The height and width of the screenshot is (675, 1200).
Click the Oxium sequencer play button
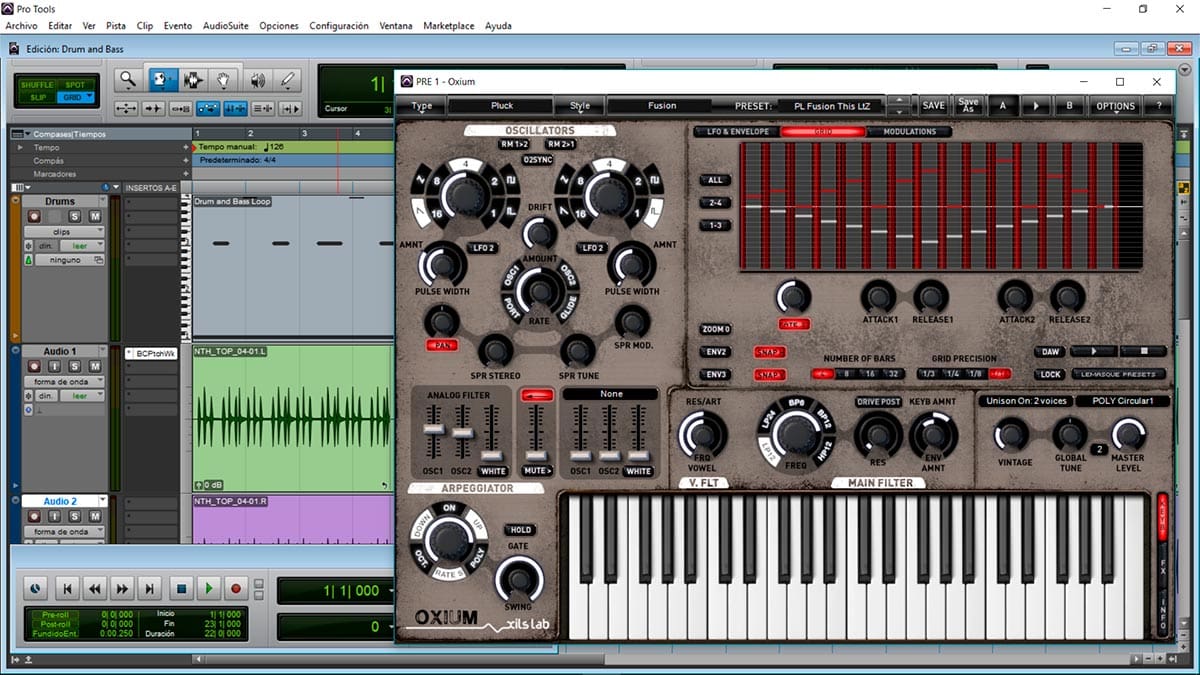(1093, 352)
